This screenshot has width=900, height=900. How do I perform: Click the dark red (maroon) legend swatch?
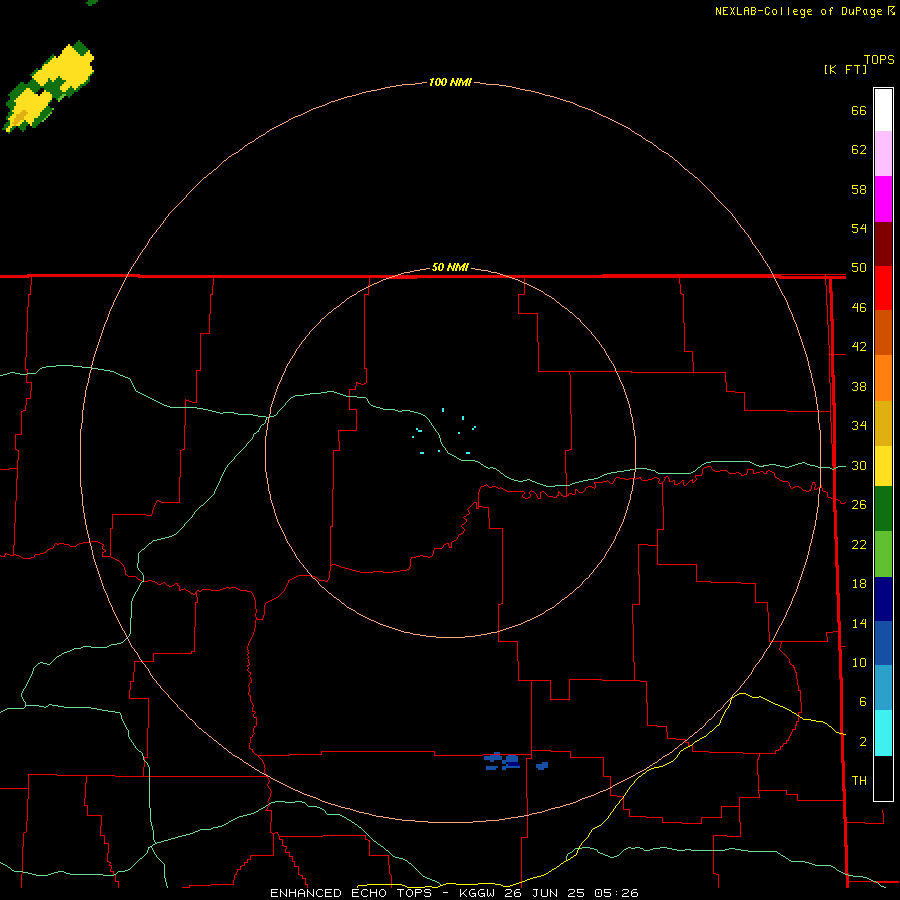pyautogui.click(x=883, y=244)
